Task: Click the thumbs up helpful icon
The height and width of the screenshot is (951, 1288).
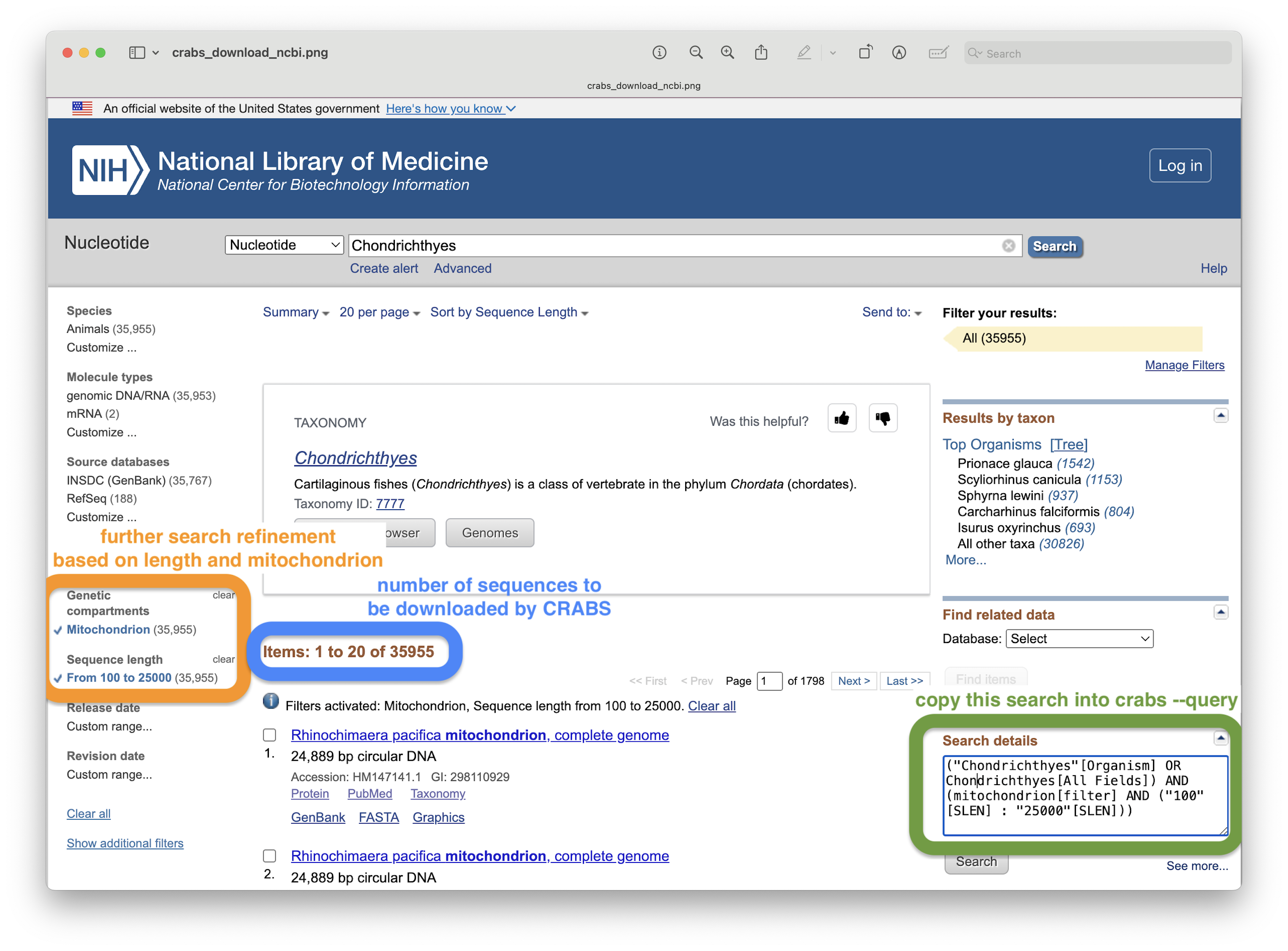Action: 841,418
